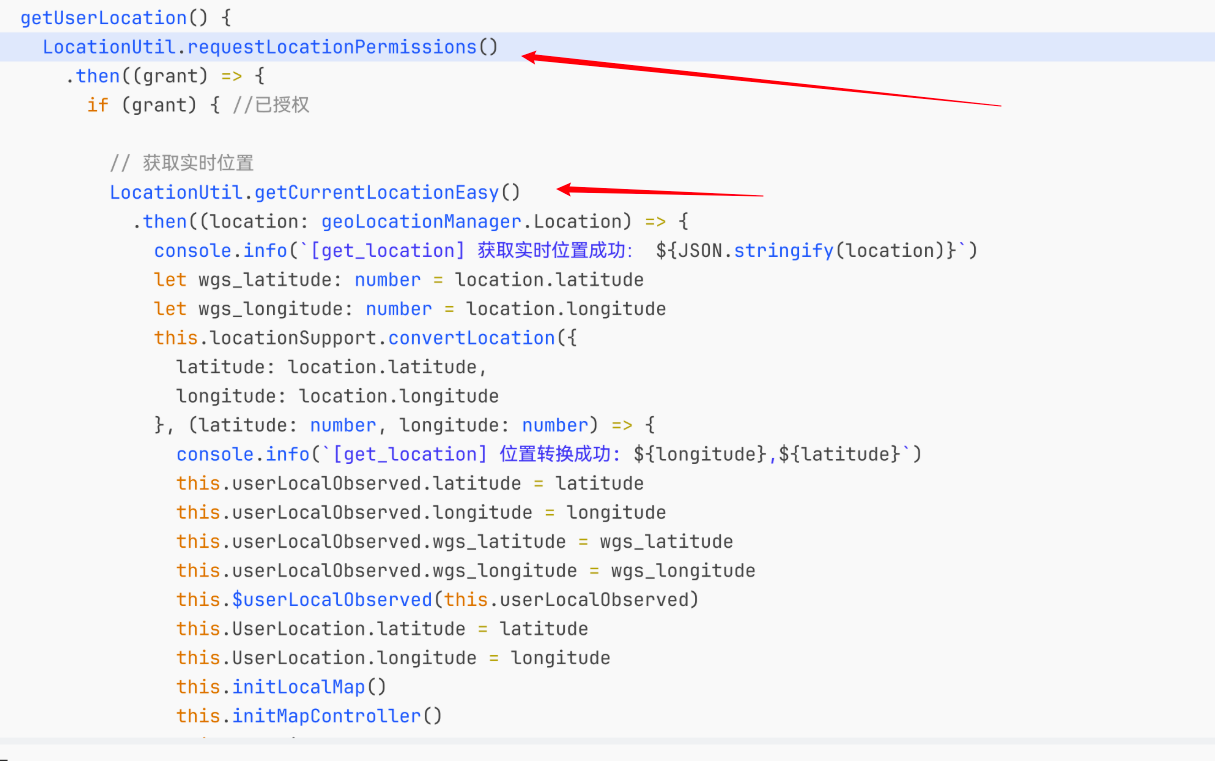Click geoLocationManager.Location type annotation
This screenshot has width=1215, height=761.
coord(472,221)
